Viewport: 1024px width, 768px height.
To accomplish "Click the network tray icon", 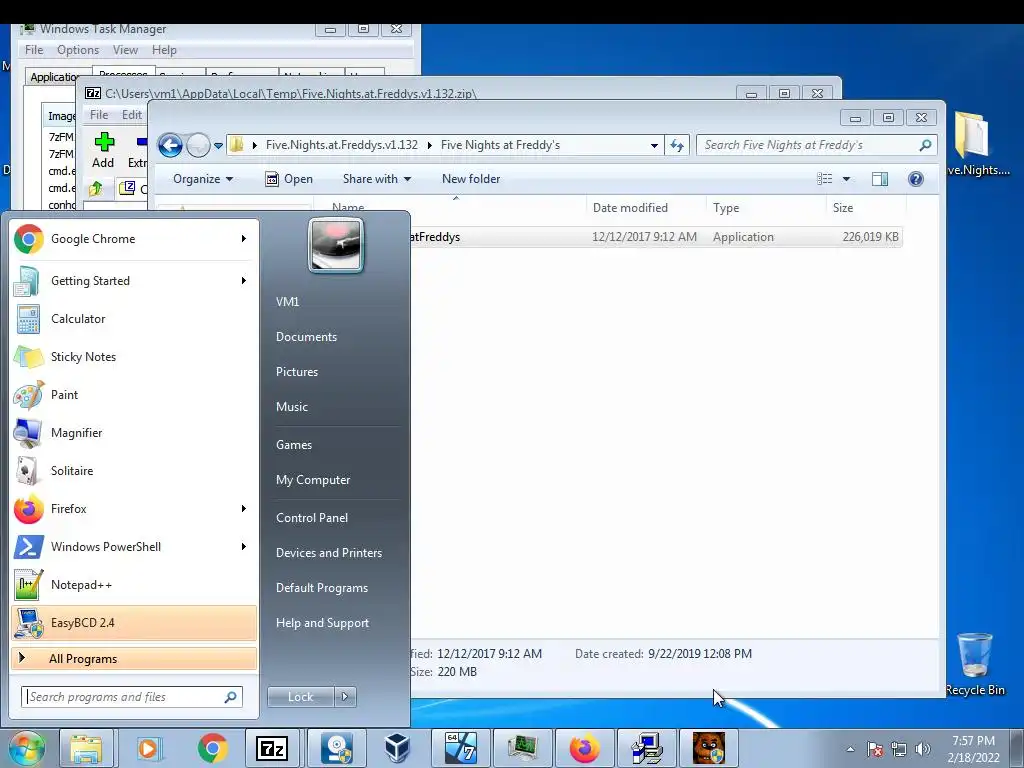I will (899, 749).
